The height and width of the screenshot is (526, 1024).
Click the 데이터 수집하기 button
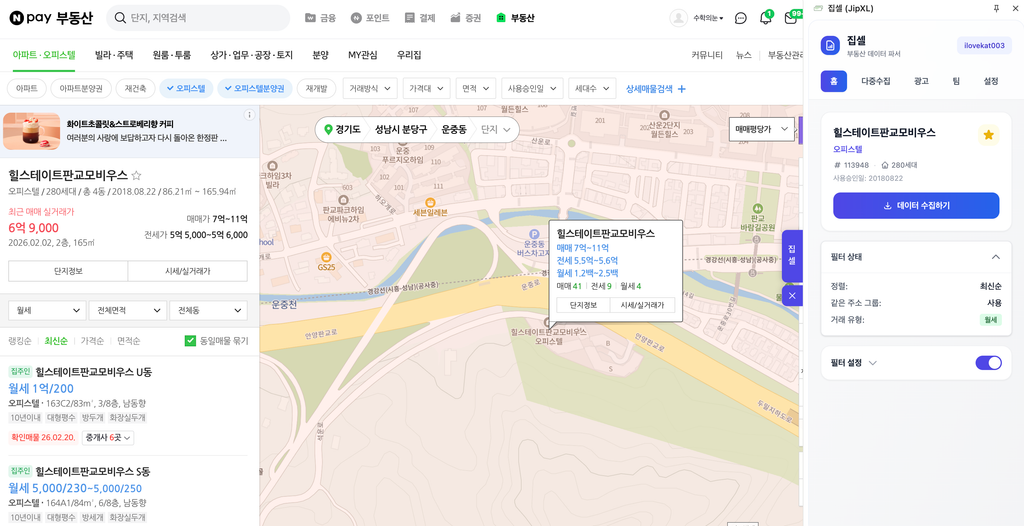(916, 205)
